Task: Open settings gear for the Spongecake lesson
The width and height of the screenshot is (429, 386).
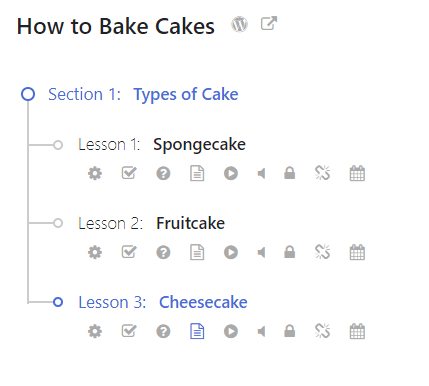Action: pos(95,173)
